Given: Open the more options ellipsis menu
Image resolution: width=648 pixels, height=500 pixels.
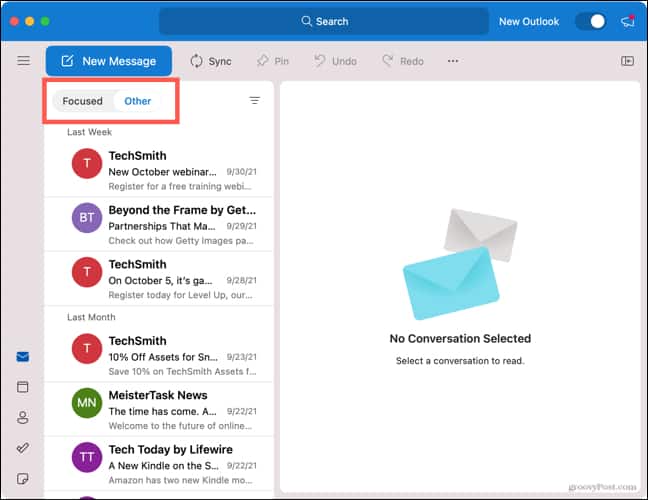Looking at the screenshot, I should 453,61.
